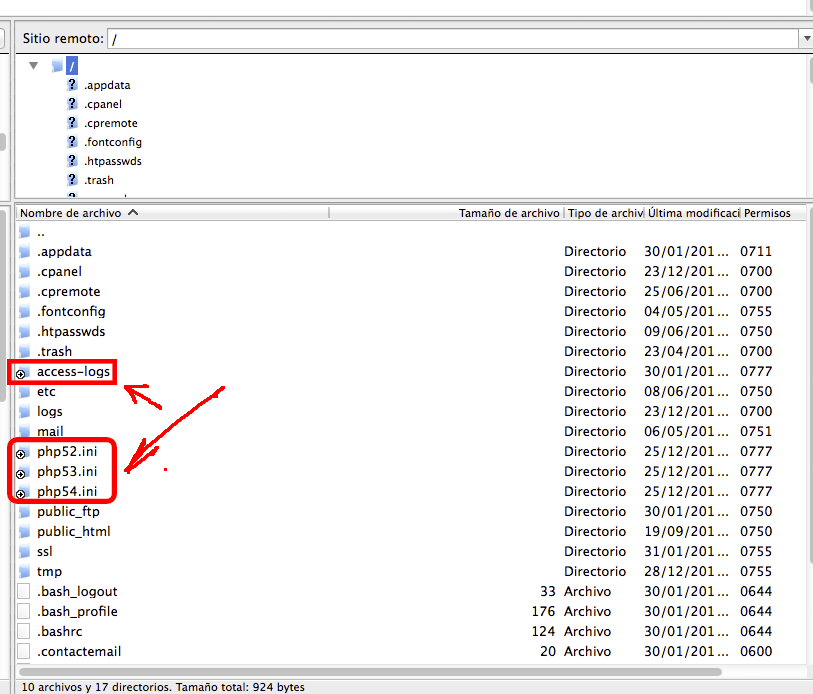Sort by Tipo de archivo column
Image resolution: width=813 pixels, height=694 pixels.
click(x=605, y=213)
